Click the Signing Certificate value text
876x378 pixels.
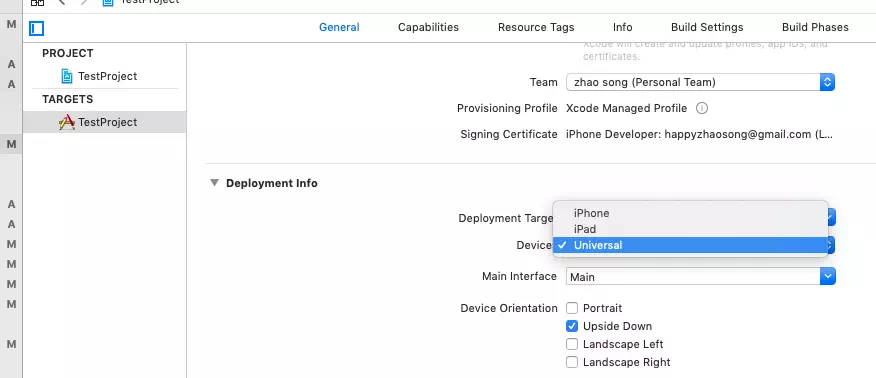pos(699,135)
